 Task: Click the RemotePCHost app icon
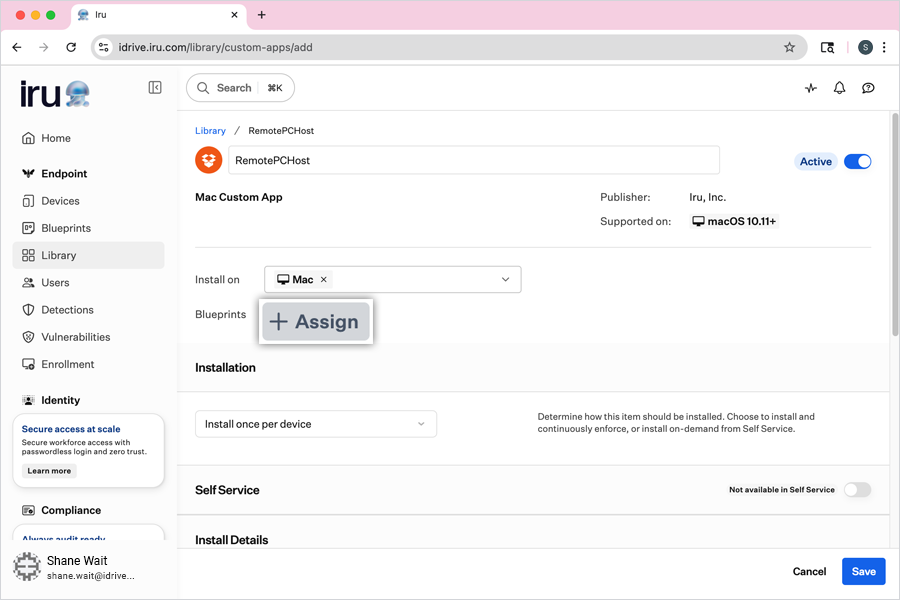[208, 160]
